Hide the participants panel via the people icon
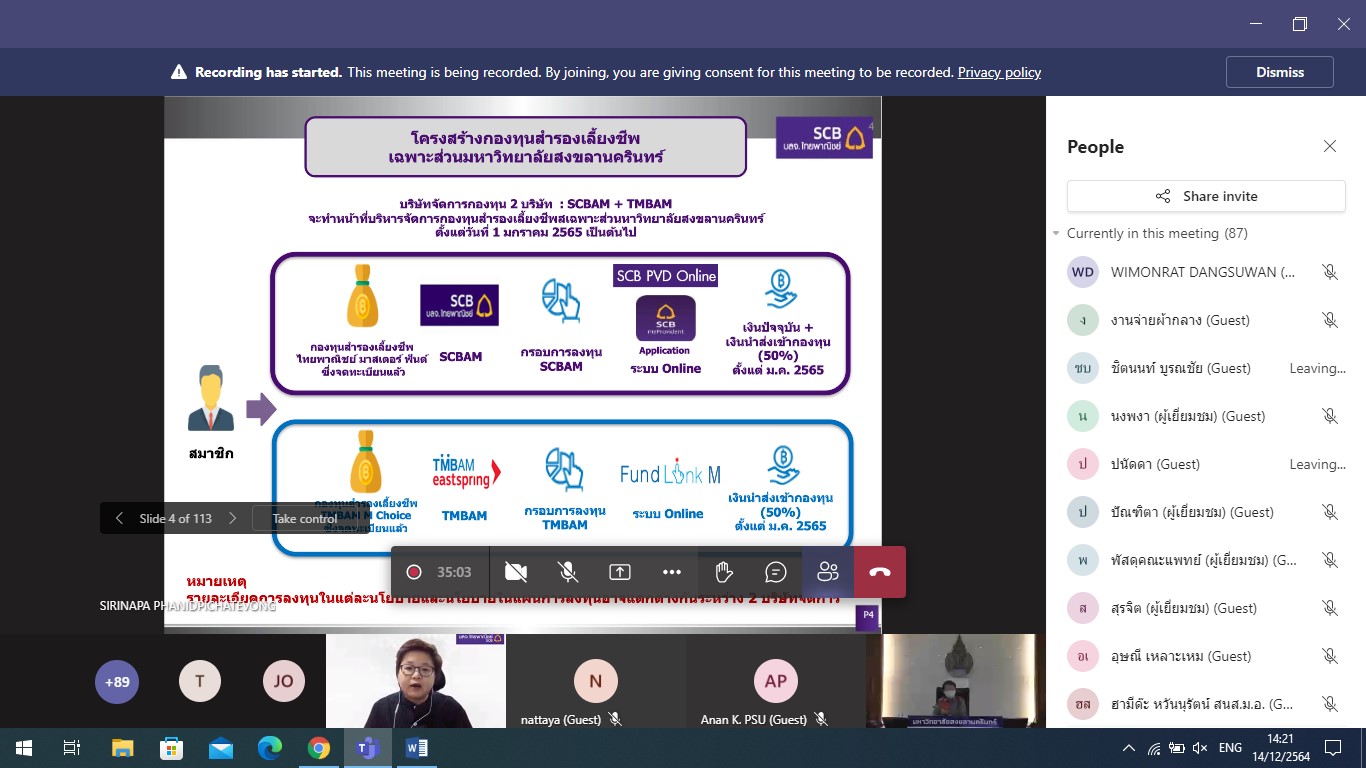The image size is (1366, 768). click(x=828, y=572)
